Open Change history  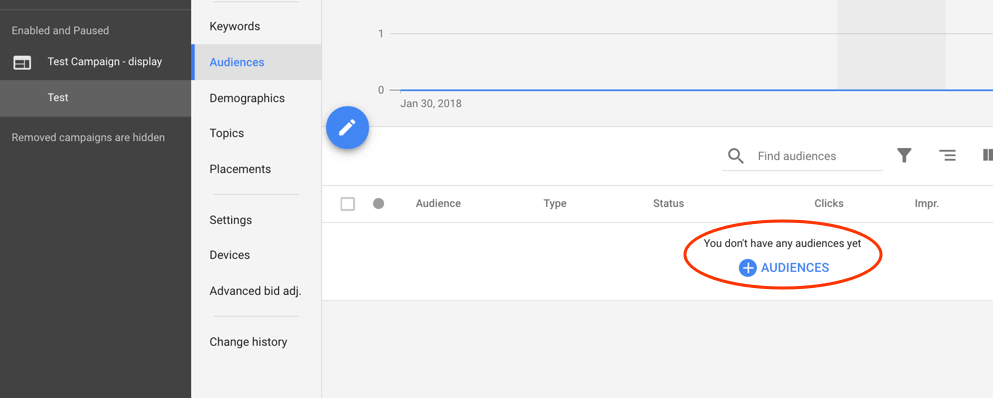pyautogui.click(x=248, y=342)
